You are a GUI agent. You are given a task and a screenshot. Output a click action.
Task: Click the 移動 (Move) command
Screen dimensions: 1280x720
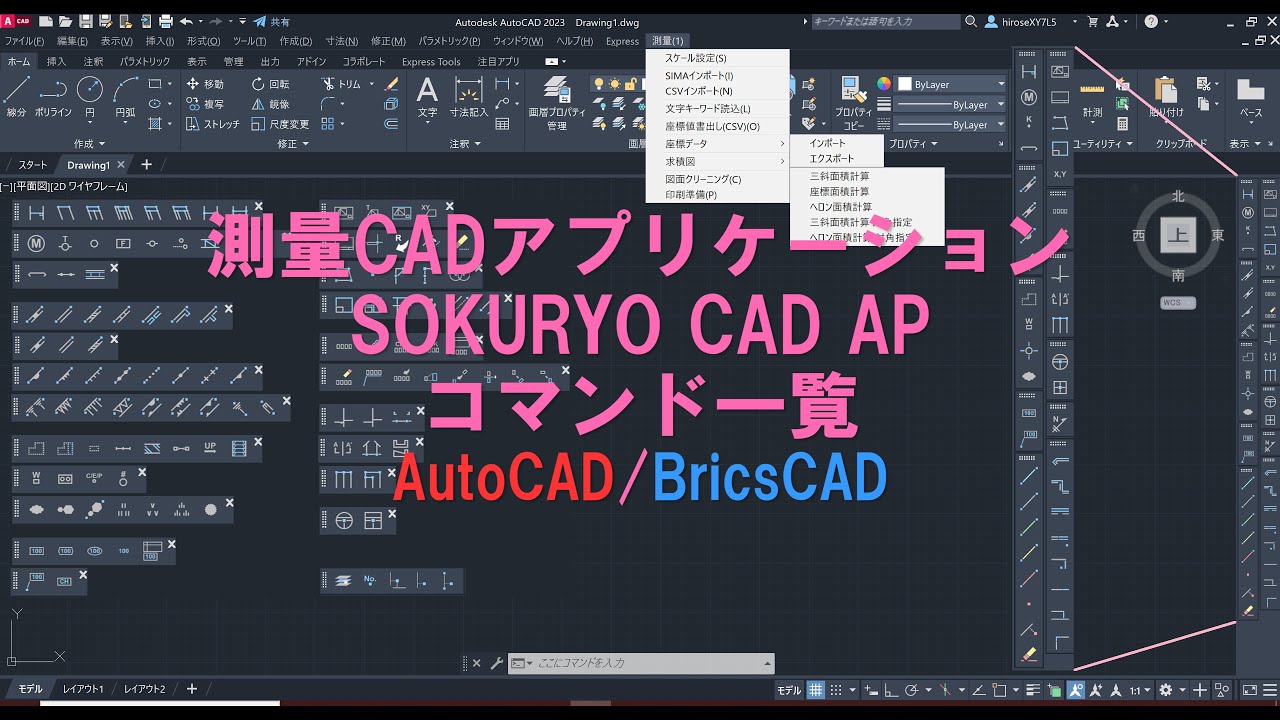205,84
